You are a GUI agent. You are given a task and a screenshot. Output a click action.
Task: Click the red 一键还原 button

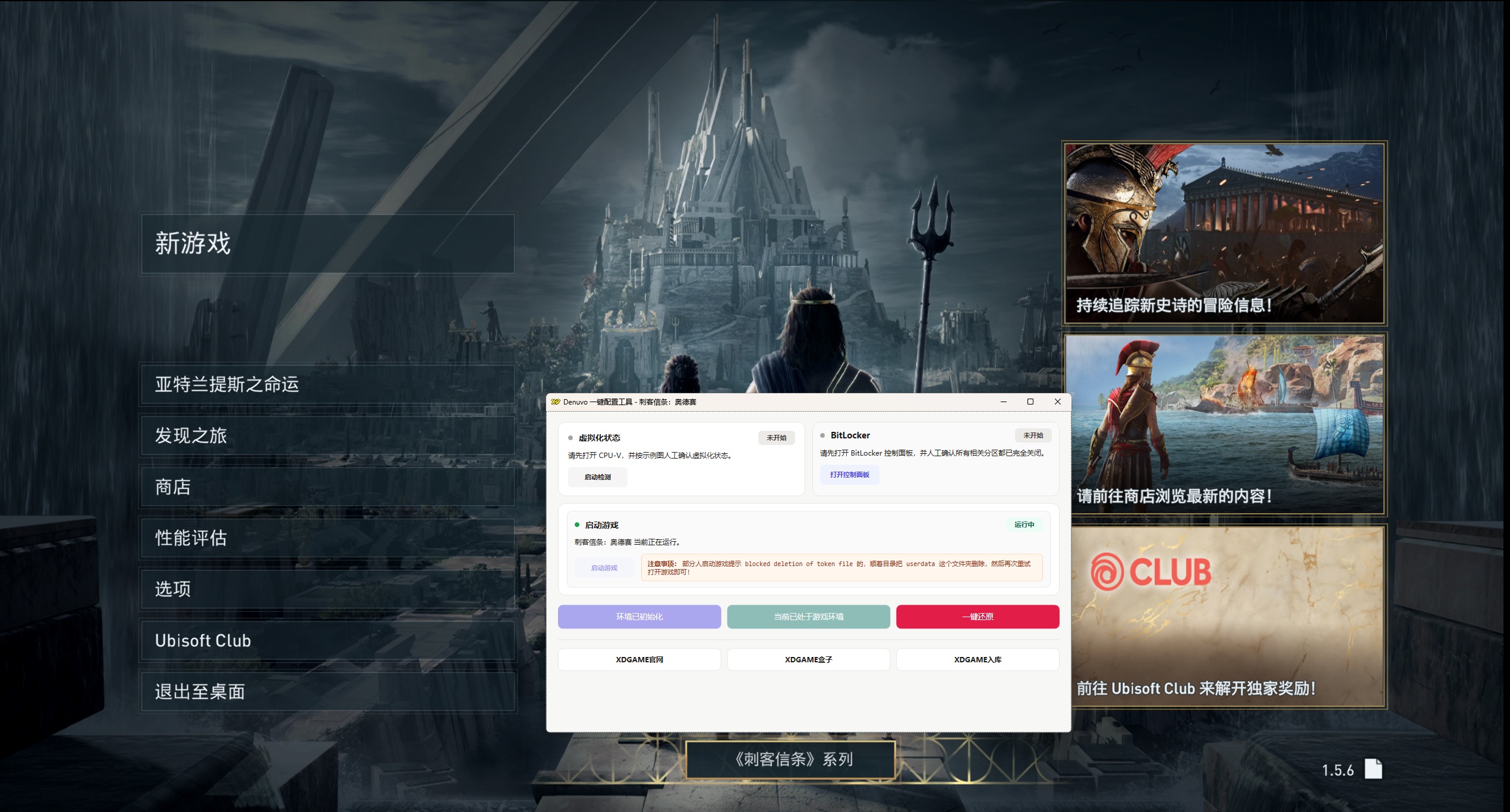(978, 617)
